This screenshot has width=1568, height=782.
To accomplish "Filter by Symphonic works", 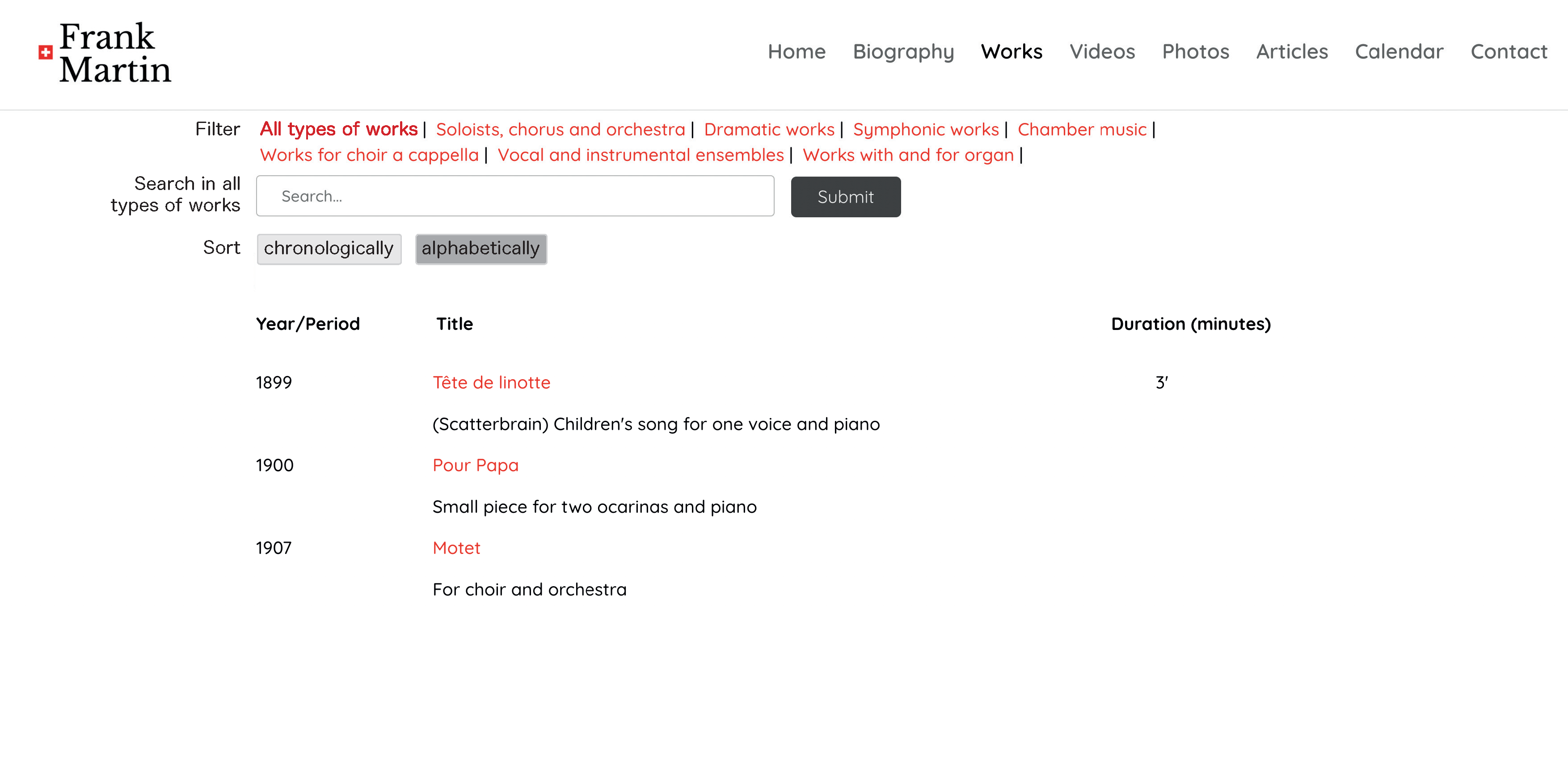I will click(926, 130).
